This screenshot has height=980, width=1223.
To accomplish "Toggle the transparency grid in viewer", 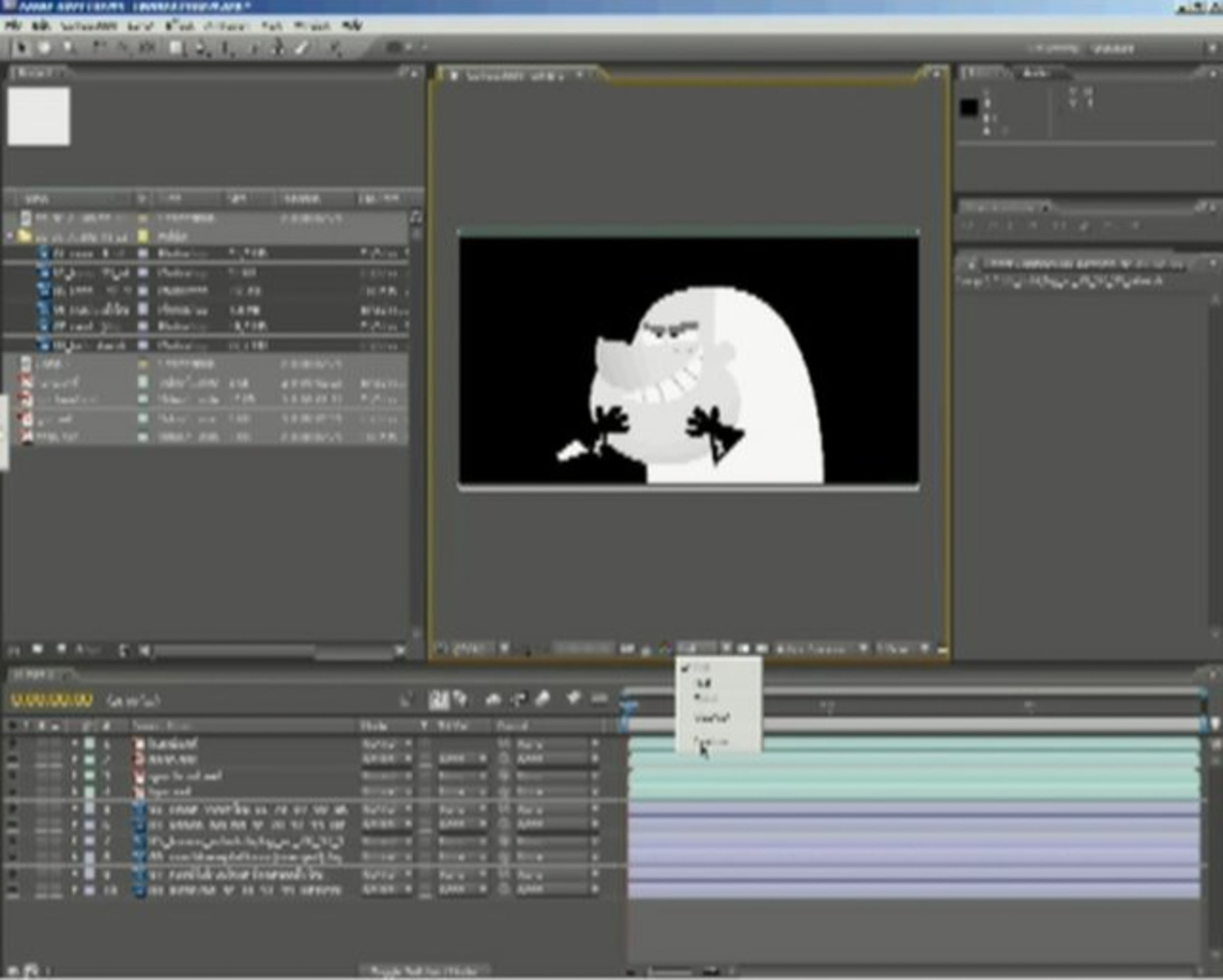I will [761, 649].
